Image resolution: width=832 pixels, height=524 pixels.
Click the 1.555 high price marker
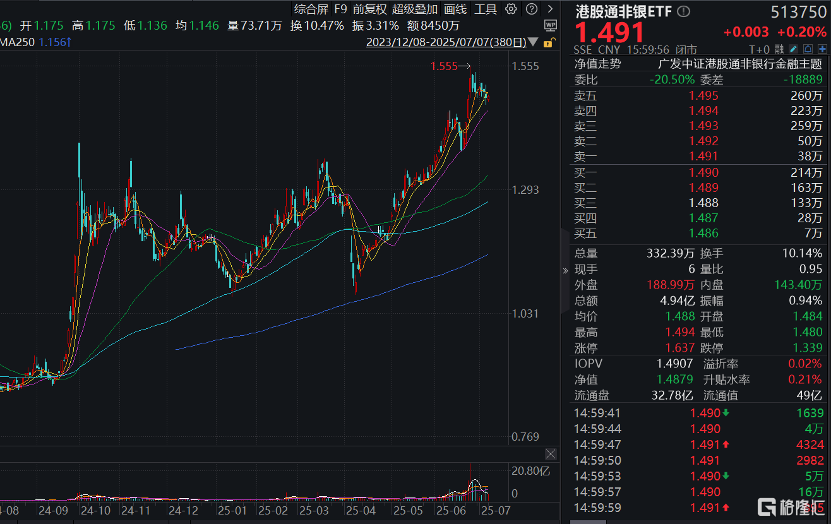pyautogui.click(x=444, y=66)
